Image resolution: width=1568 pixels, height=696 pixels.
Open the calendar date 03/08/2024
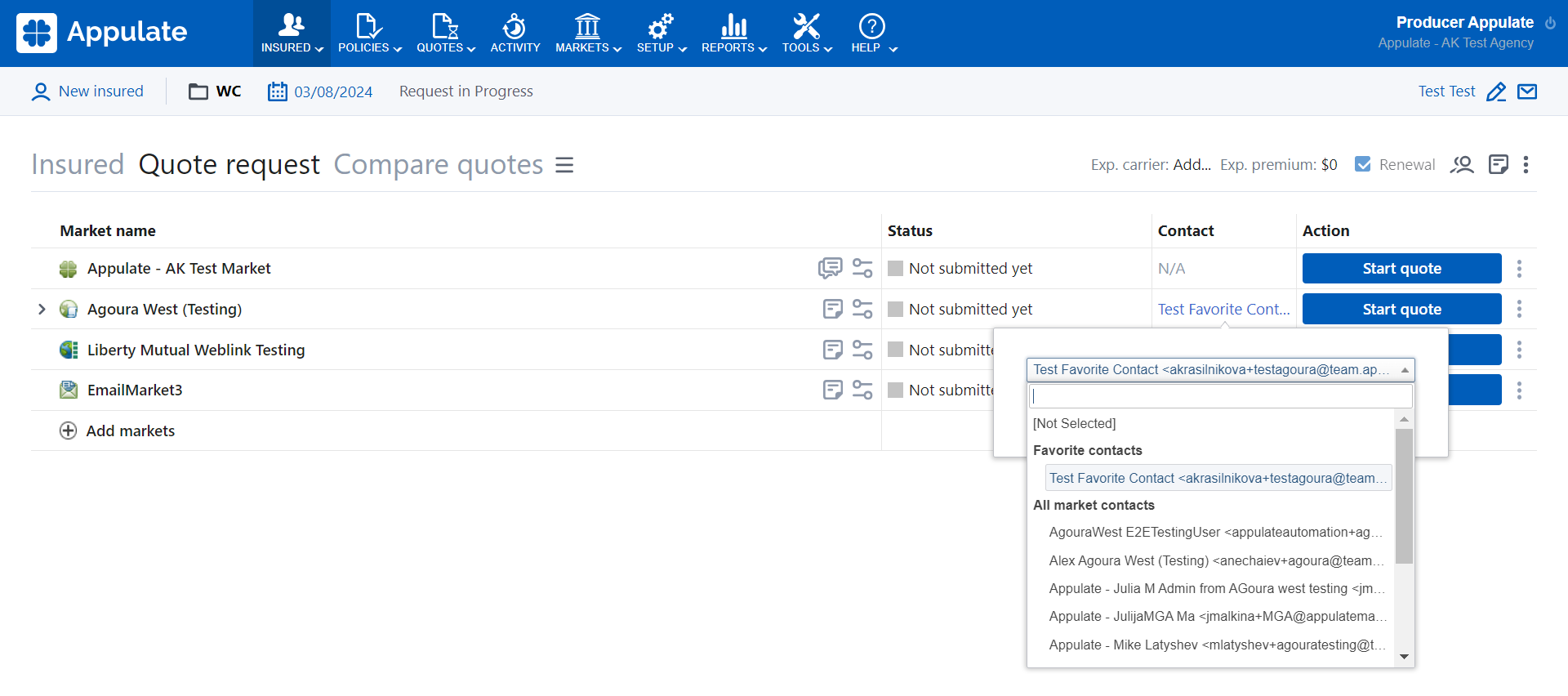click(320, 91)
